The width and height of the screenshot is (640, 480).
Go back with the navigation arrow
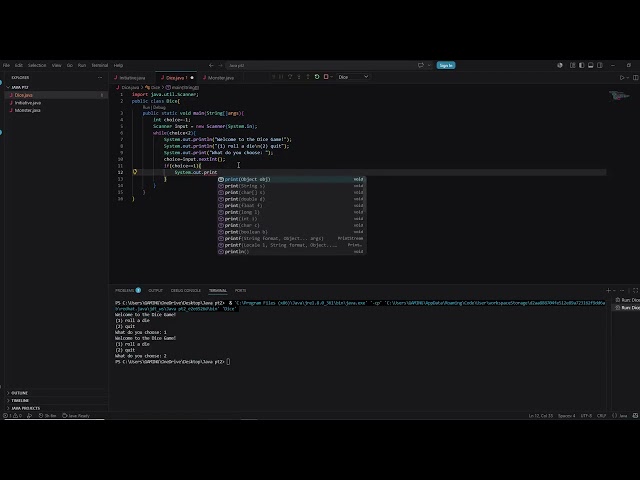click(211, 65)
